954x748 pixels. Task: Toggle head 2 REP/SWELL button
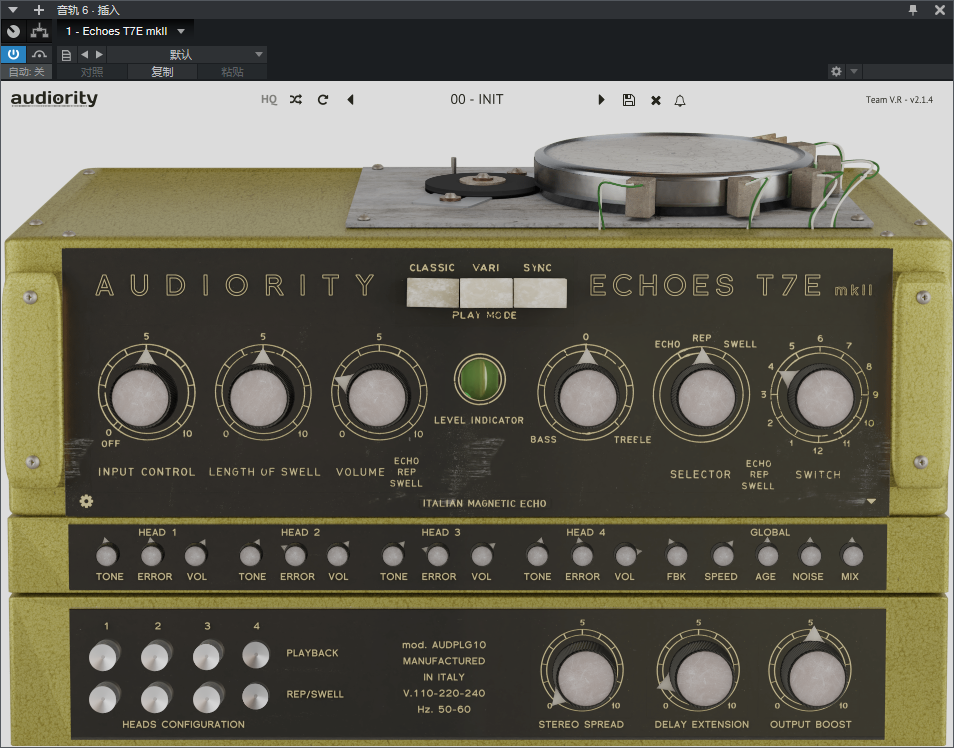pos(155,697)
